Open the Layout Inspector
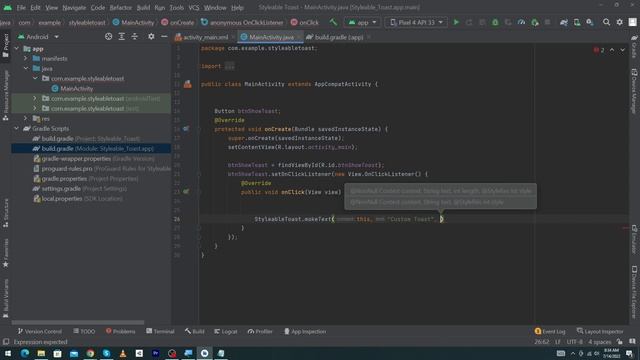 (600, 331)
